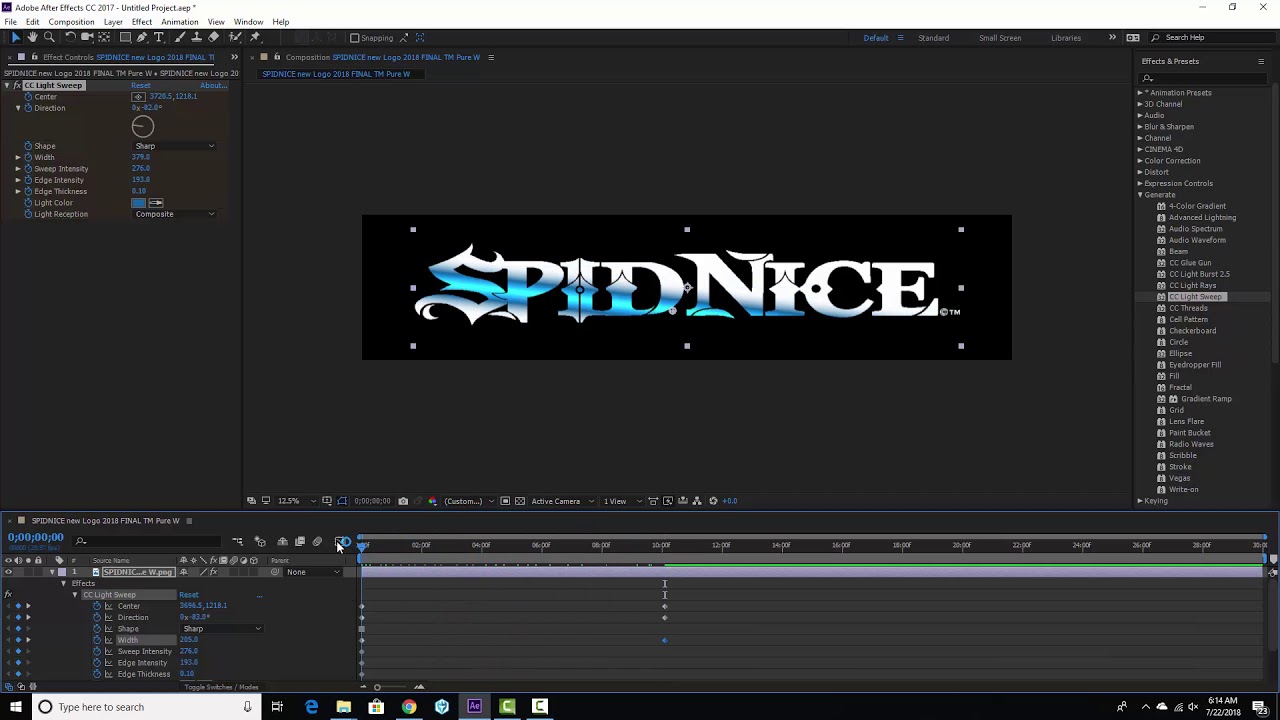Open the Light Reception Composite dropdown
This screenshot has width=1280, height=720.
point(175,214)
